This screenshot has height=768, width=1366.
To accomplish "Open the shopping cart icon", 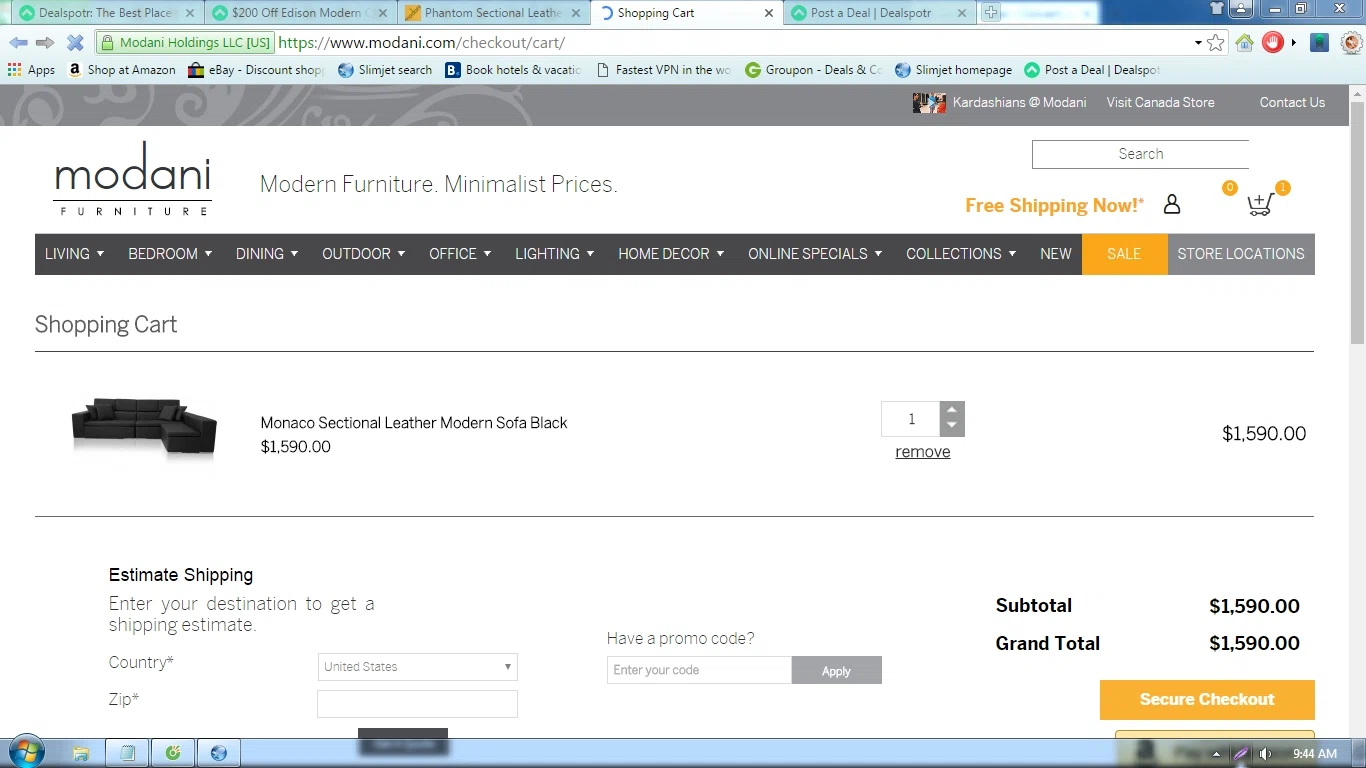I will 1260,204.
